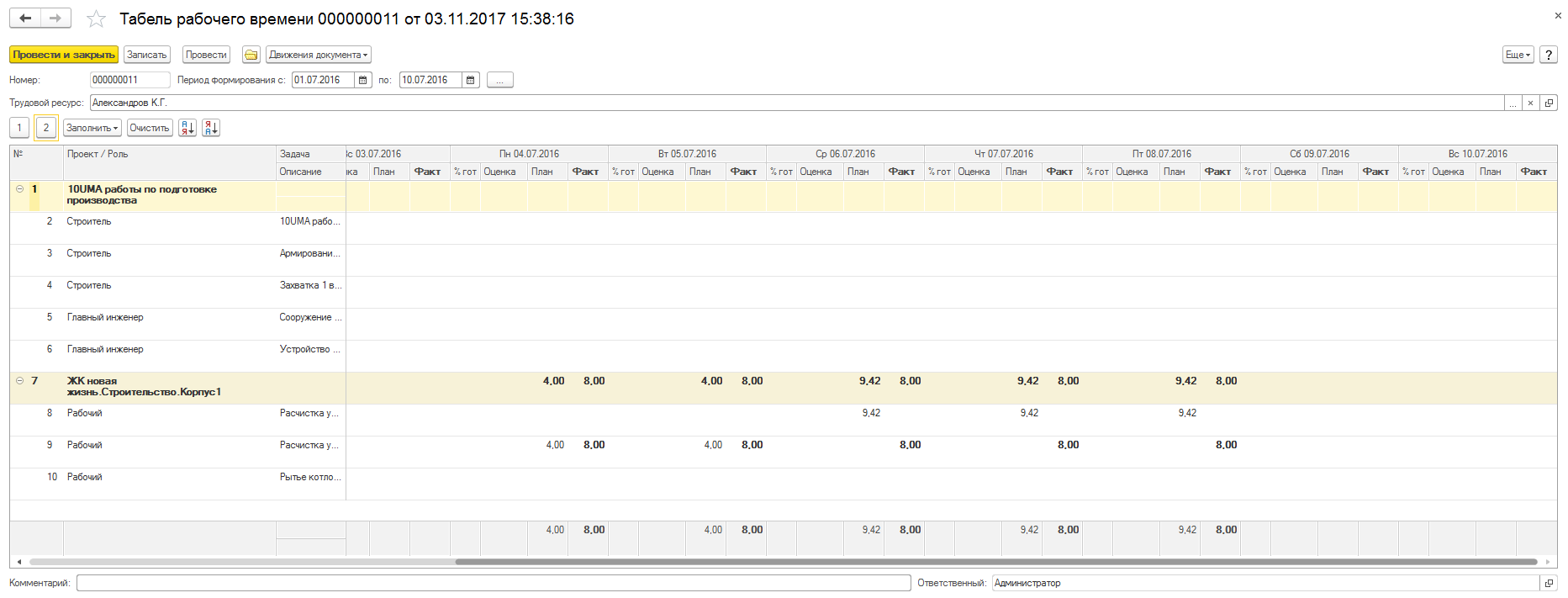
Task: Click the Очистить button
Action: pyautogui.click(x=150, y=128)
